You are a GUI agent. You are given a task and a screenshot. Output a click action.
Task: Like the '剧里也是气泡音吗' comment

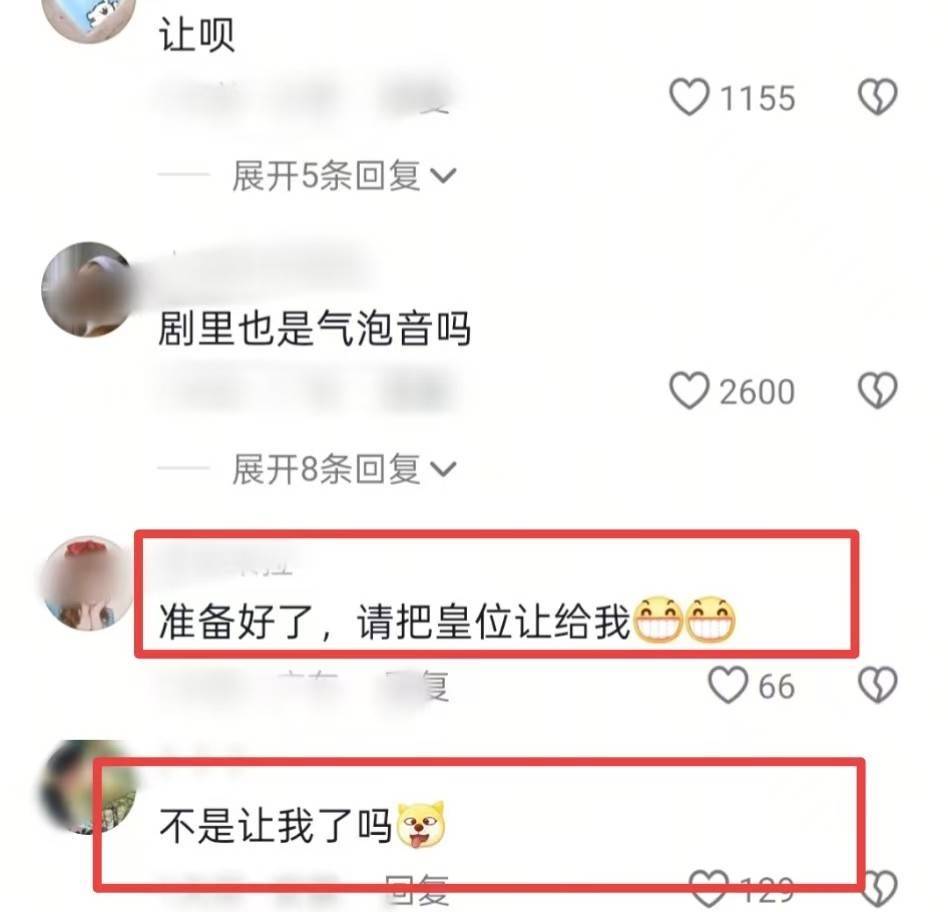coord(689,390)
